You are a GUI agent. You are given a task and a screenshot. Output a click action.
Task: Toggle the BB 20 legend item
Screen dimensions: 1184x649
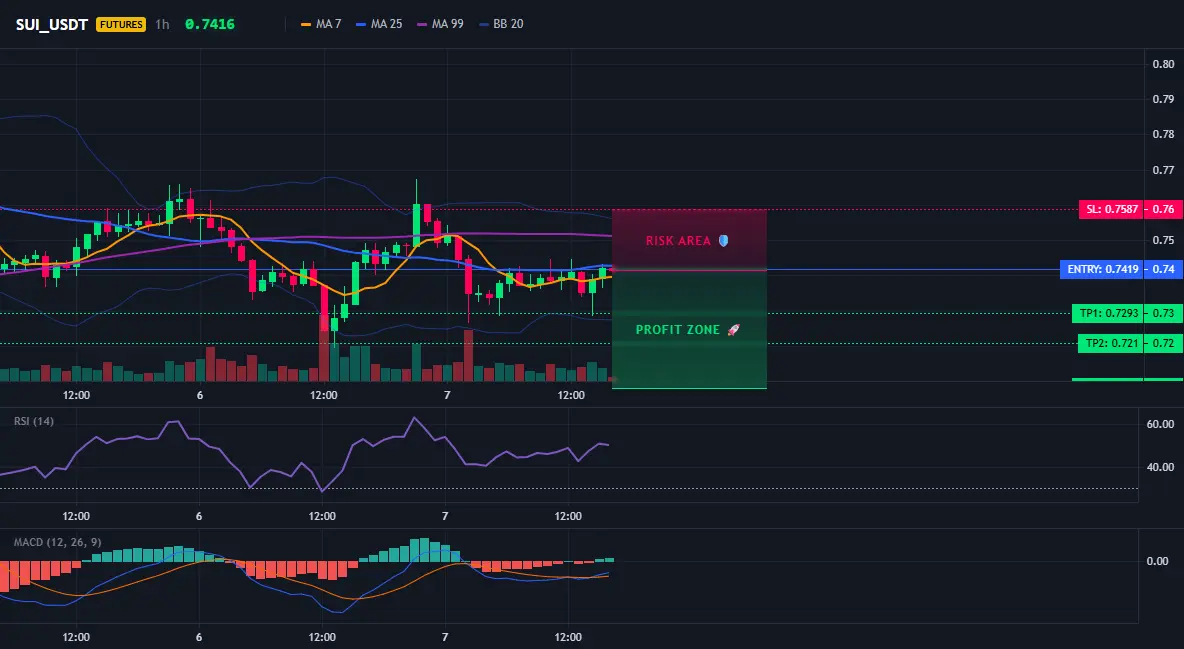[501, 24]
